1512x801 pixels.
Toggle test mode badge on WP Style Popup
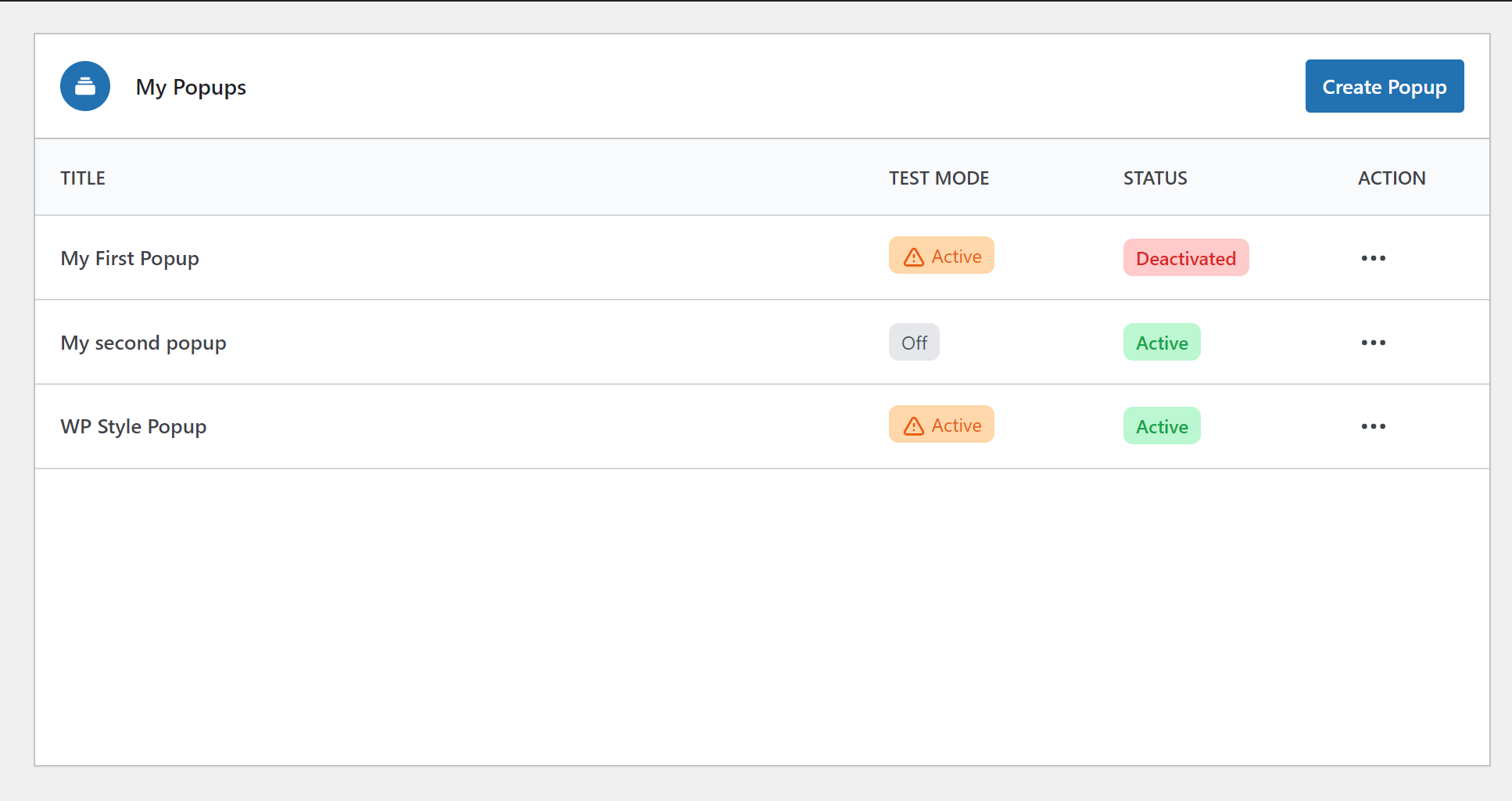click(941, 425)
